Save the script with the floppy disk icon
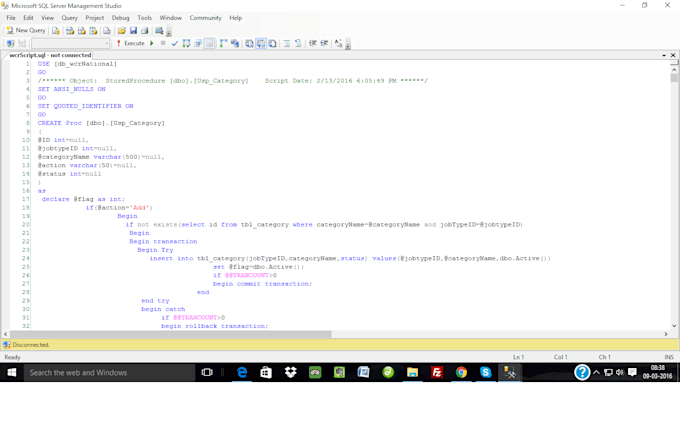This screenshot has width=680, height=423. pyautogui.click(x=133, y=30)
